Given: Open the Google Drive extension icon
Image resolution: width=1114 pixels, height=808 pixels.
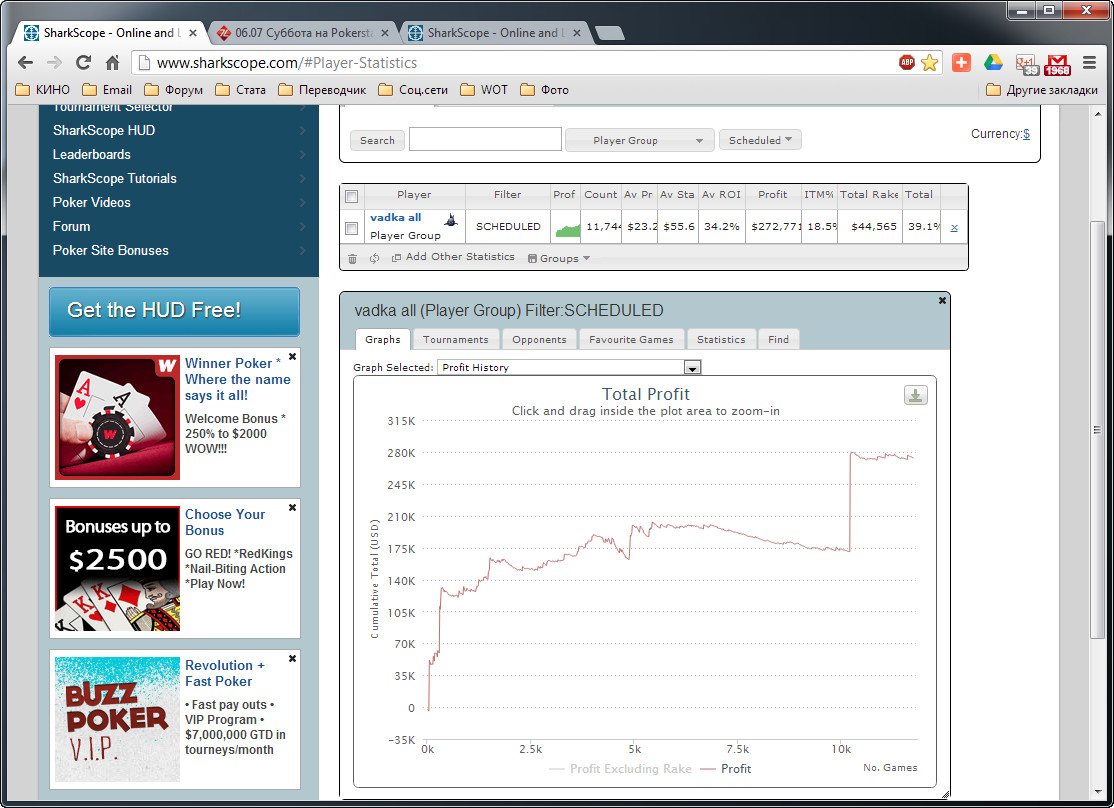Looking at the screenshot, I should point(993,63).
